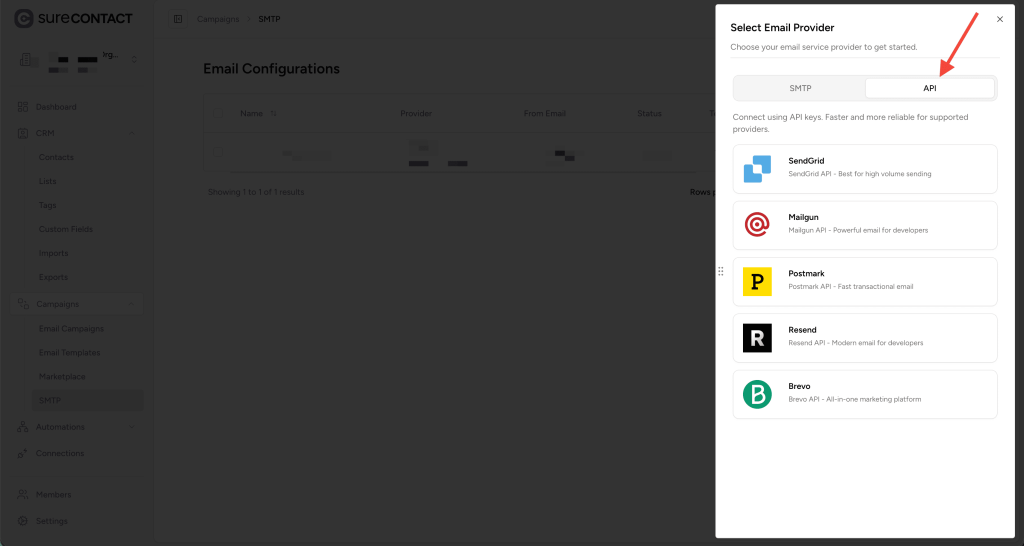Click the Postmark logo icon
This screenshot has height=546, width=1024.
pyautogui.click(x=757, y=282)
